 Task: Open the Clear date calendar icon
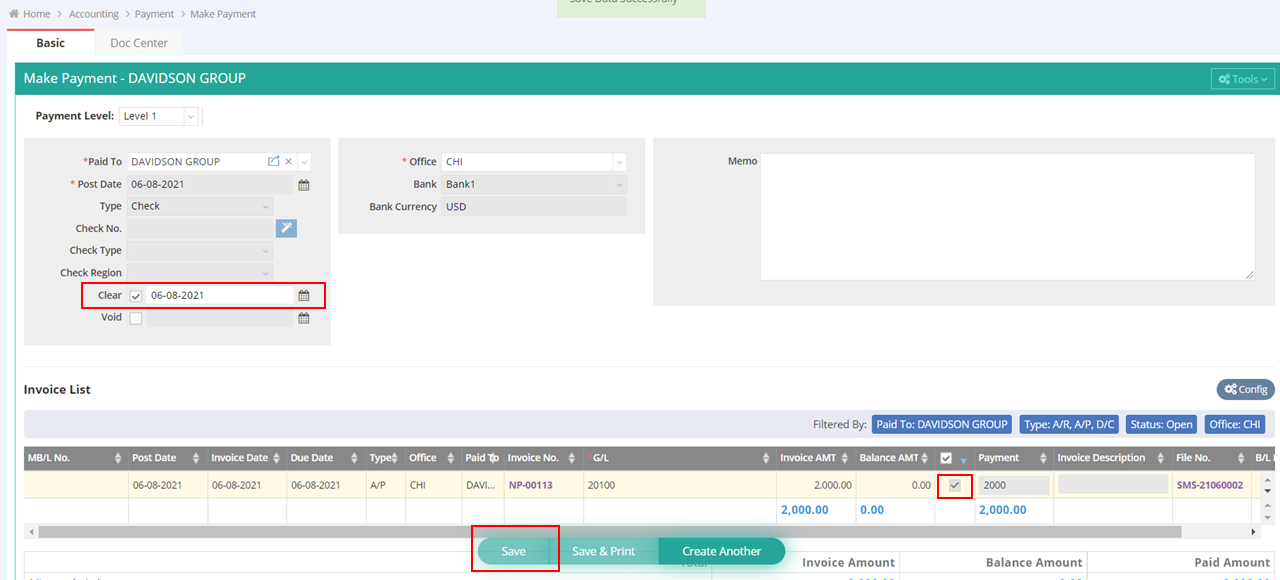tap(304, 296)
